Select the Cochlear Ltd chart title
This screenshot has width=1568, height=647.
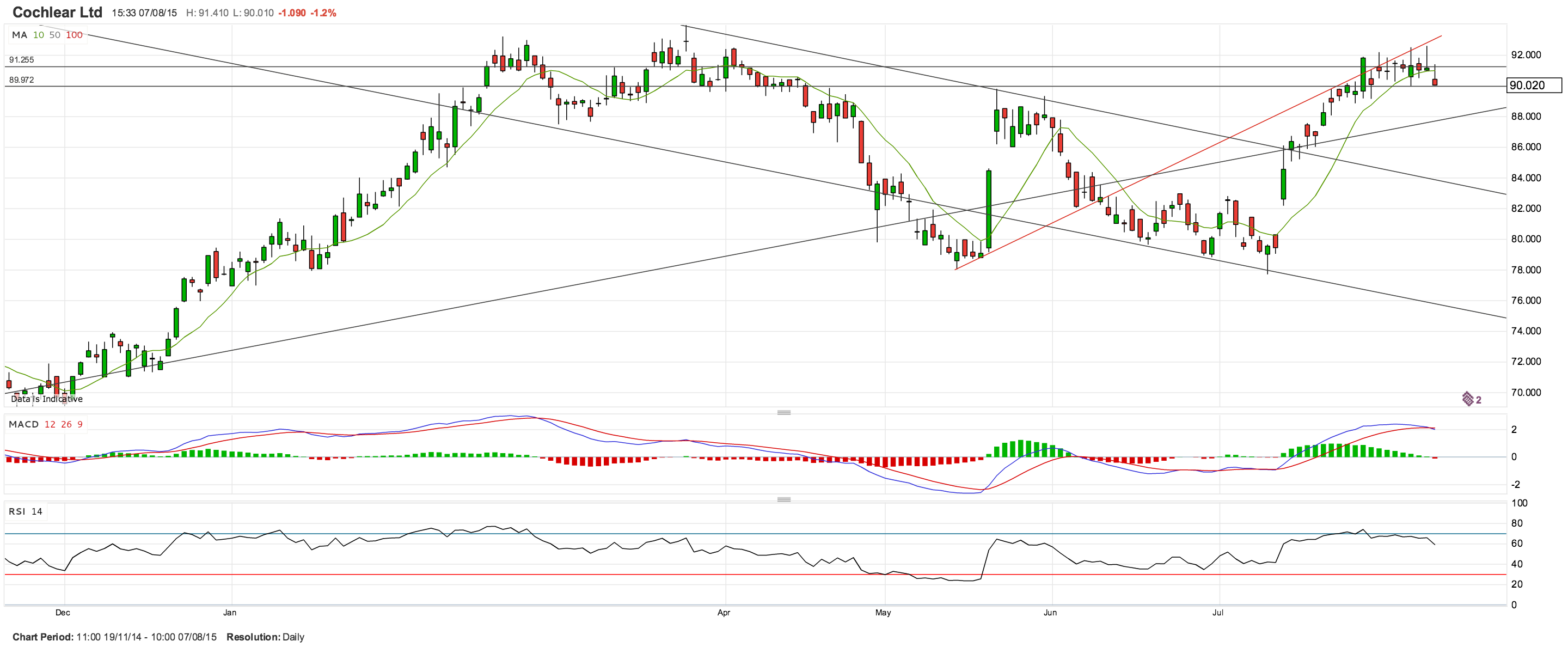point(57,12)
